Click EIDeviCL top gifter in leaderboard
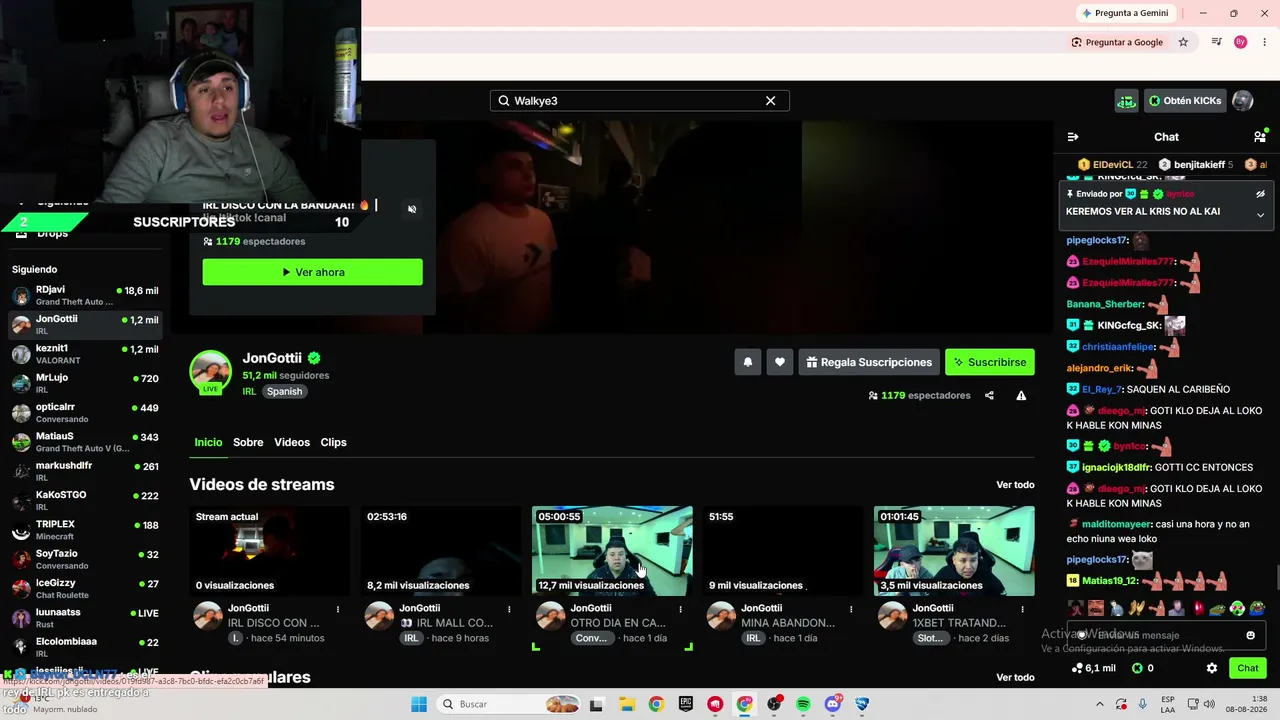1280x720 pixels. point(1113,165)
